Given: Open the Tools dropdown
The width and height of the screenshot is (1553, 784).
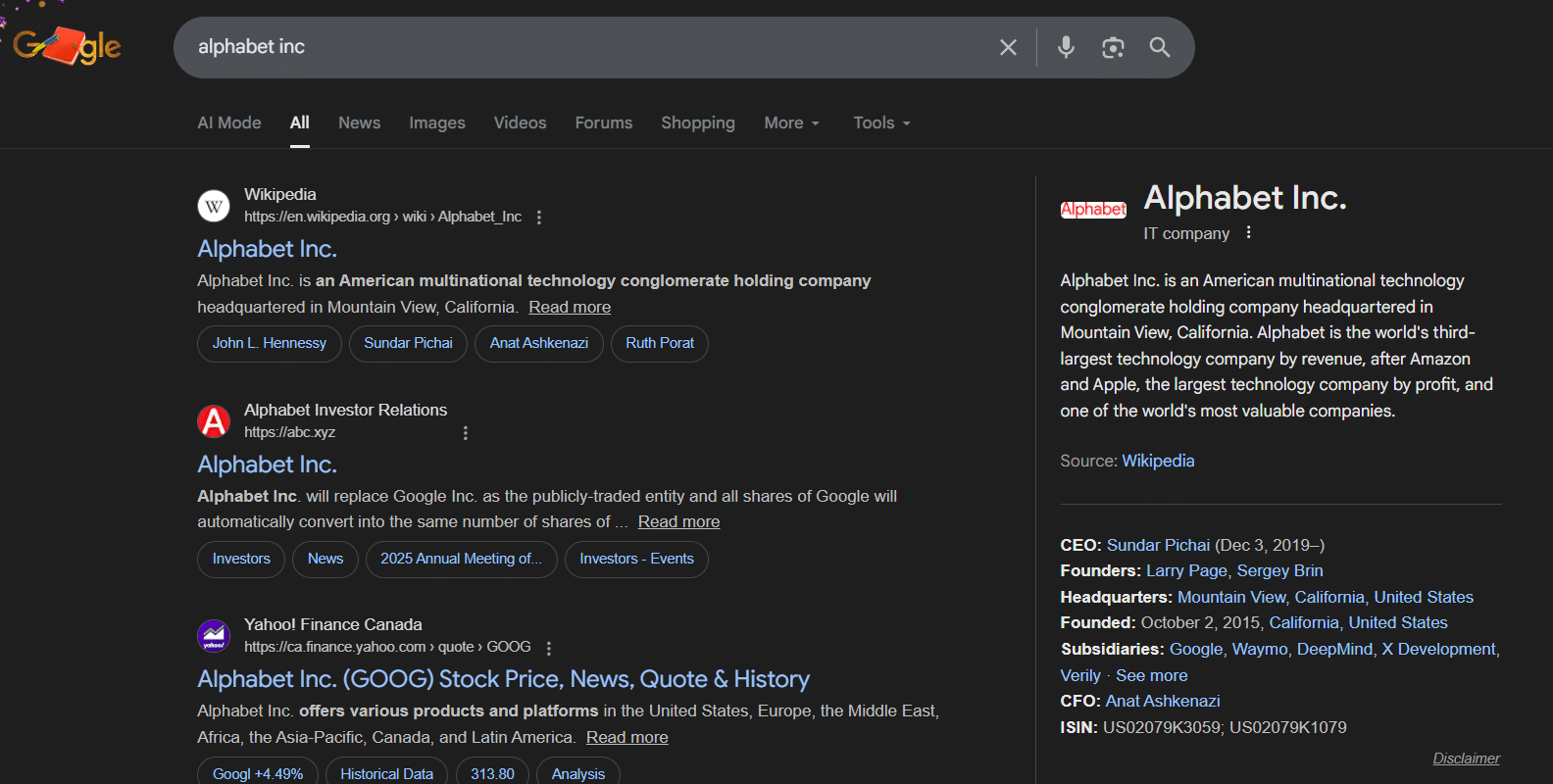Looking at the screenshot, I should point(882,122).
